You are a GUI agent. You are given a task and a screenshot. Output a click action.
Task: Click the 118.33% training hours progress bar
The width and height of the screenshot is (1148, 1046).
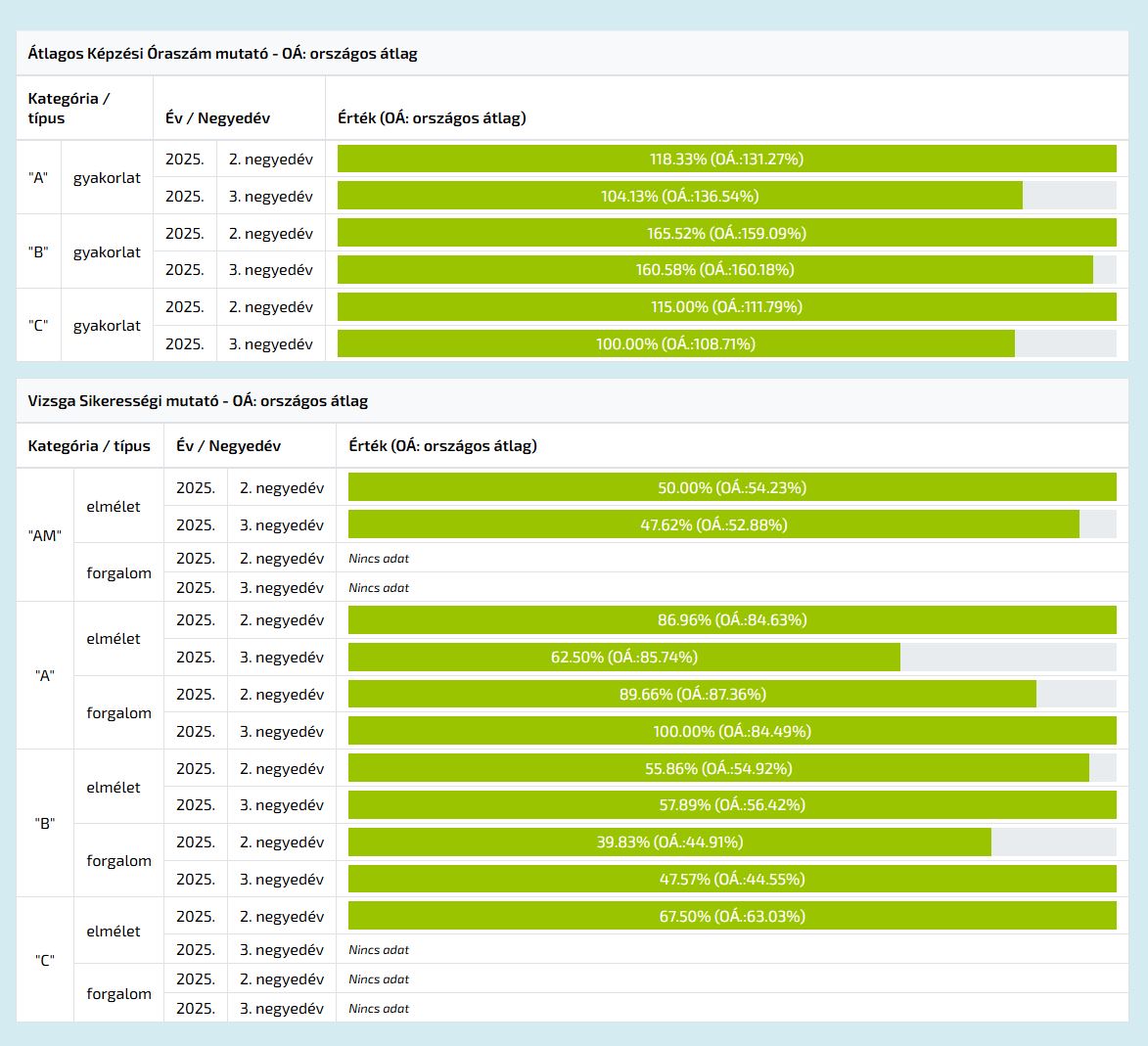coord(726,159)
